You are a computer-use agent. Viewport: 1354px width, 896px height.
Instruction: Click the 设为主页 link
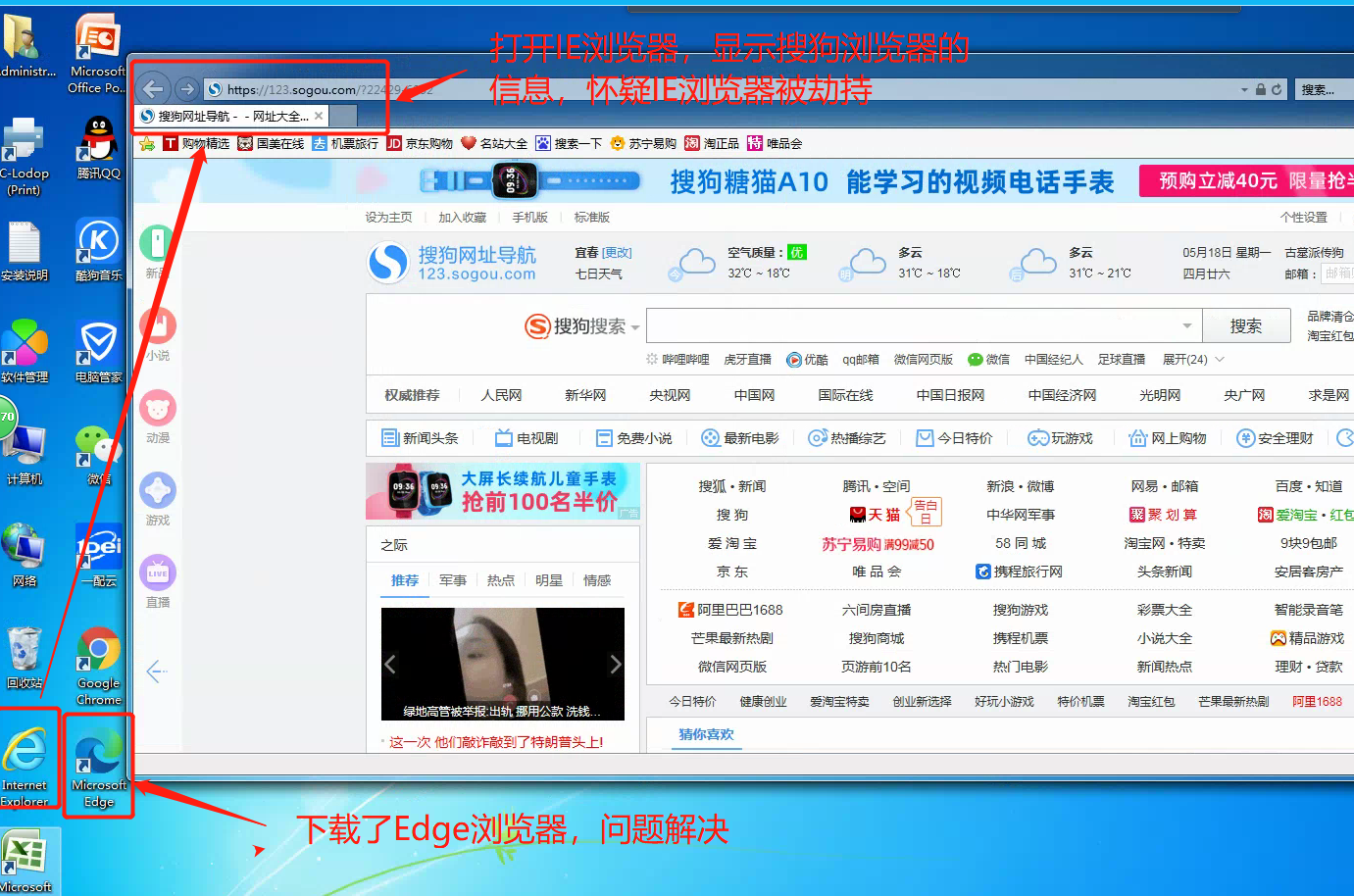389,218
